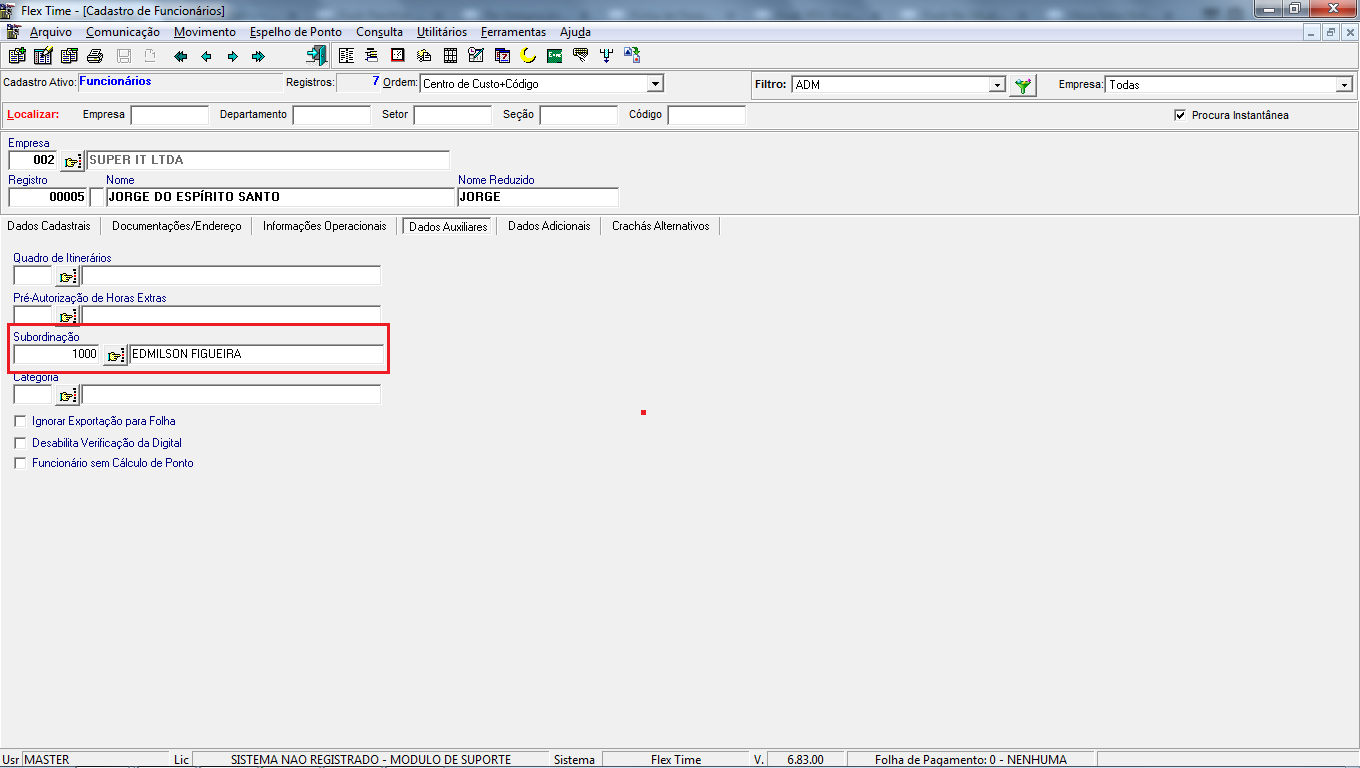Click the clock with notepad toolbar icon
The height and width of the screenshot is (768, 1360).
click(x=476, y=56)
